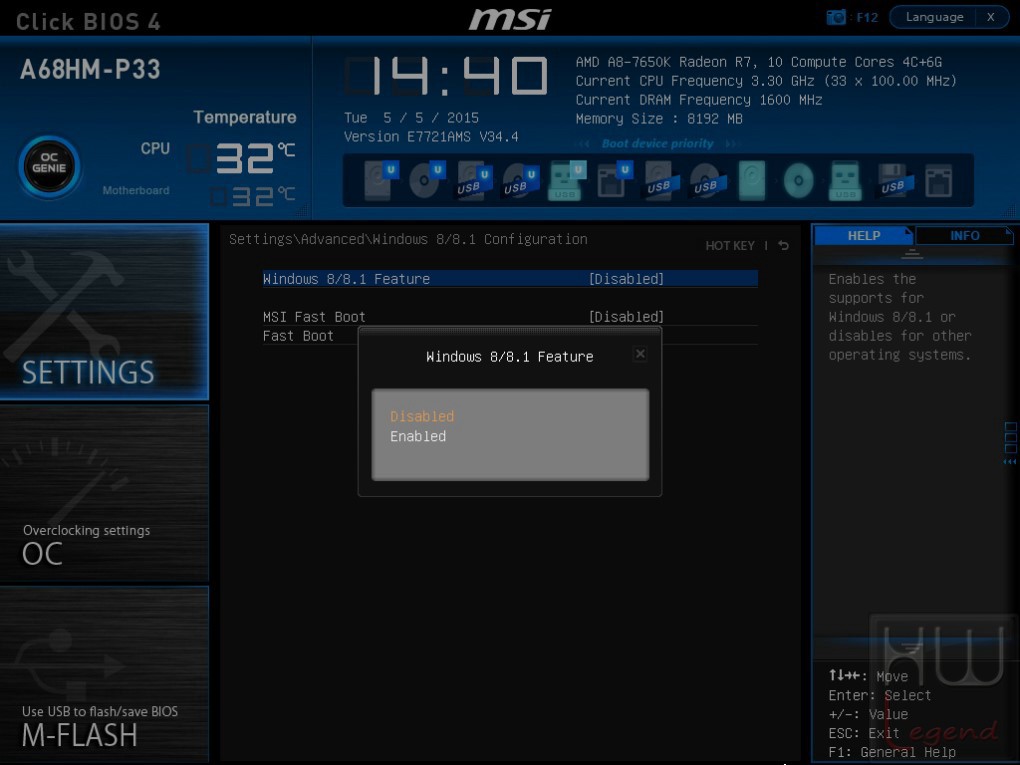Viewport: 1020px width, 765px height.
Task: Click the teal legacy hard disk boot icon
Action: 752,180
